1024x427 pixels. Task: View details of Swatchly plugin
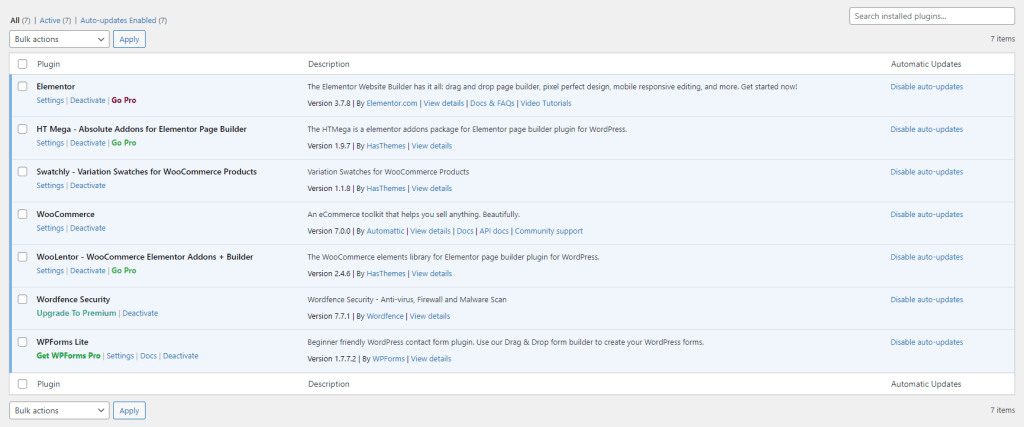tap(432, 188)
